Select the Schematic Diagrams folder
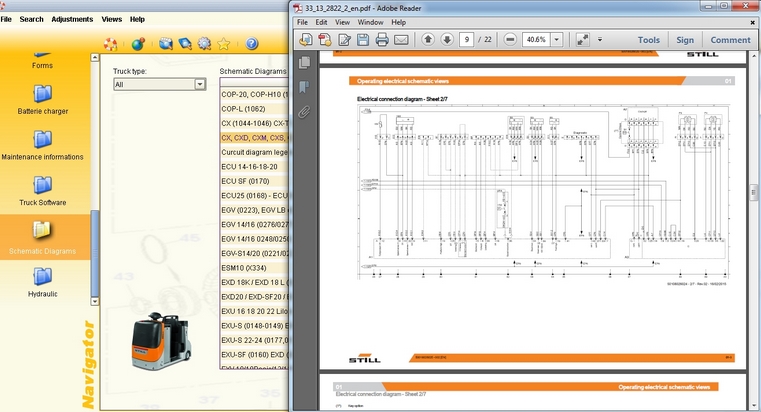This screenshot has width=761, height=412. (42, 238)
